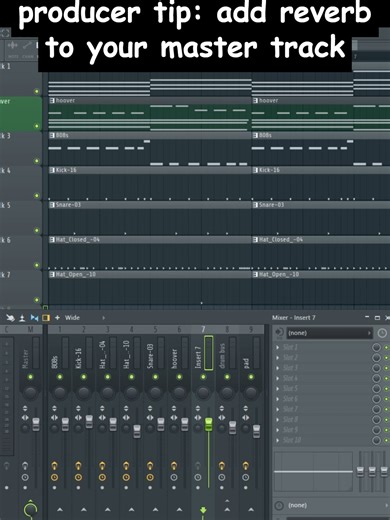Mute the Snare-03 mixer track LED
This screenshot has width=390, height=520.
tap(155, 377)
